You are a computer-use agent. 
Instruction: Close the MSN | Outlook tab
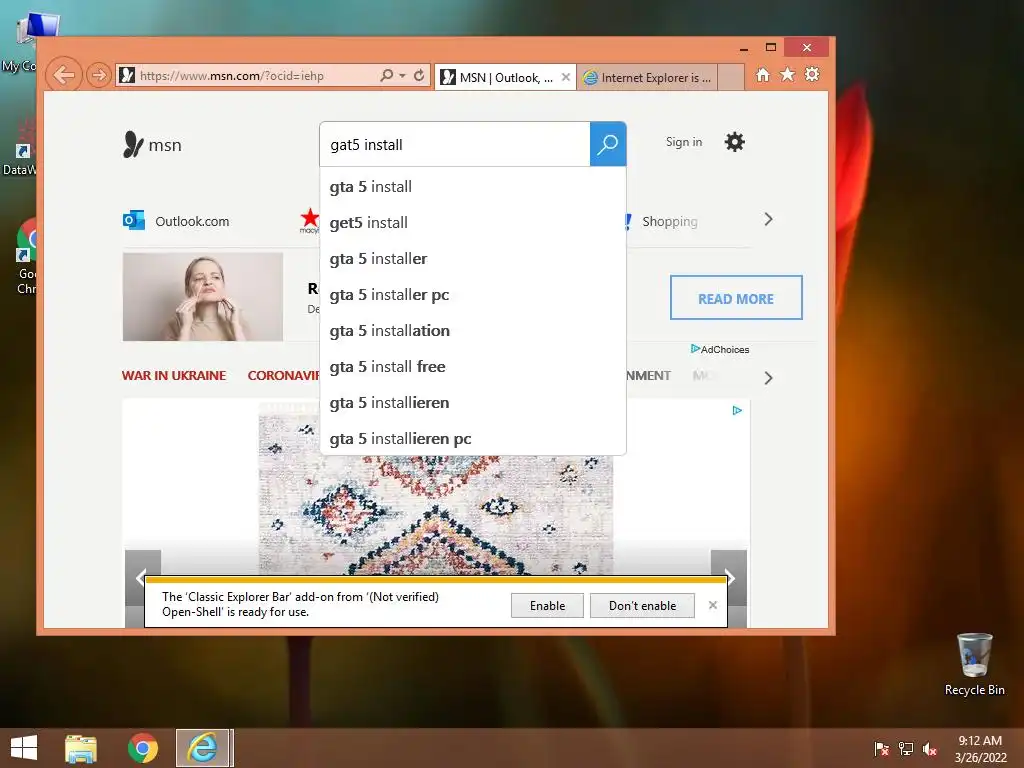[x=566, y=77]
